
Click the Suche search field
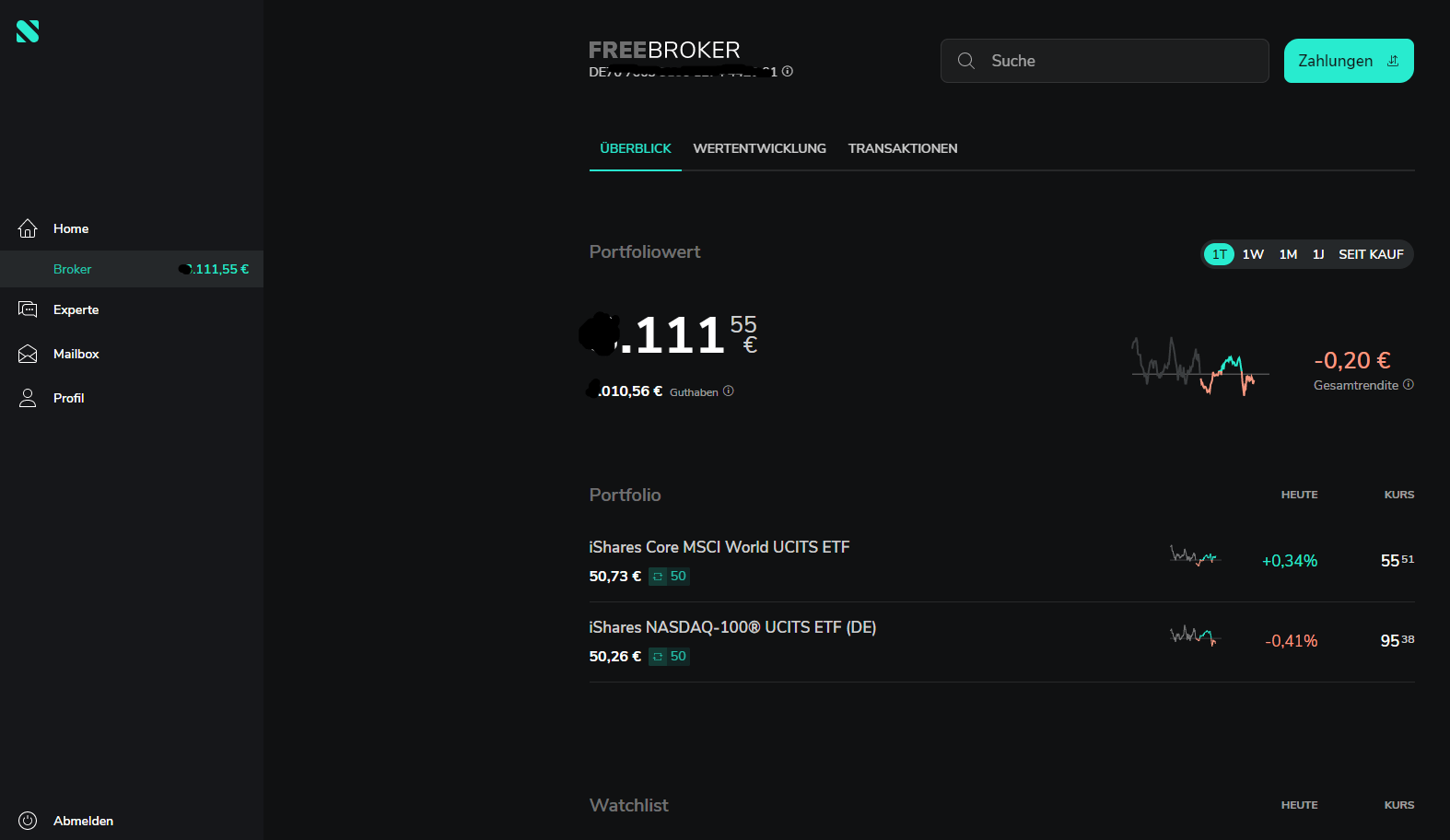point(1105,61)
